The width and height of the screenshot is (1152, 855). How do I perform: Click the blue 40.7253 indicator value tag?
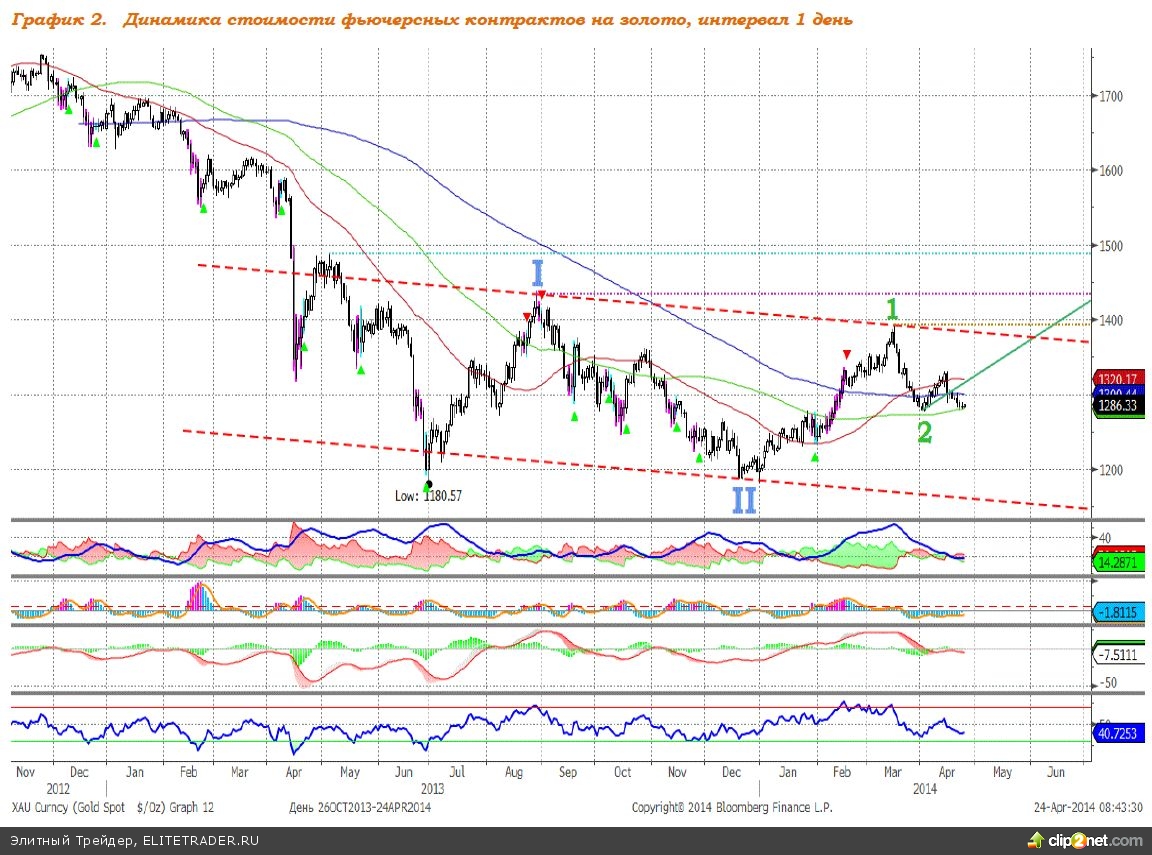(x=1119, y=732)
